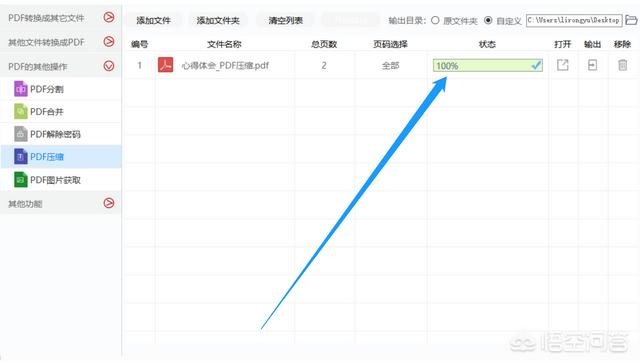Open the PDF解除密码 tool

tap(61, 134)
